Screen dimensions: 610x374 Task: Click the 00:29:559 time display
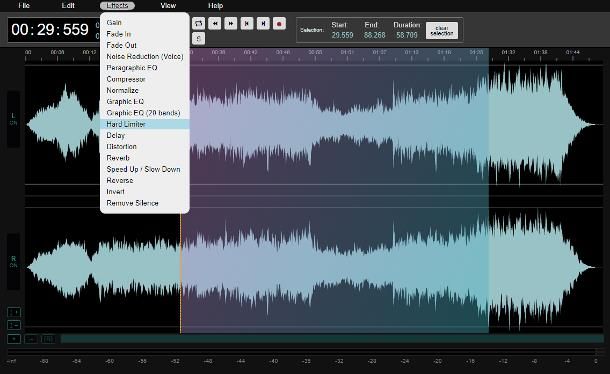(x=50, y=30)
